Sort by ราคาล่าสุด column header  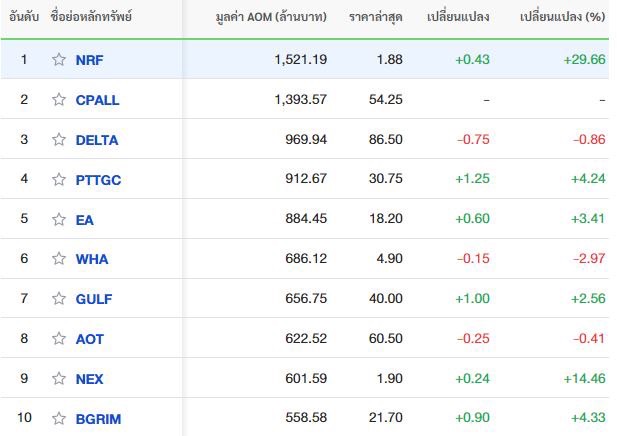tap(375, 17)
